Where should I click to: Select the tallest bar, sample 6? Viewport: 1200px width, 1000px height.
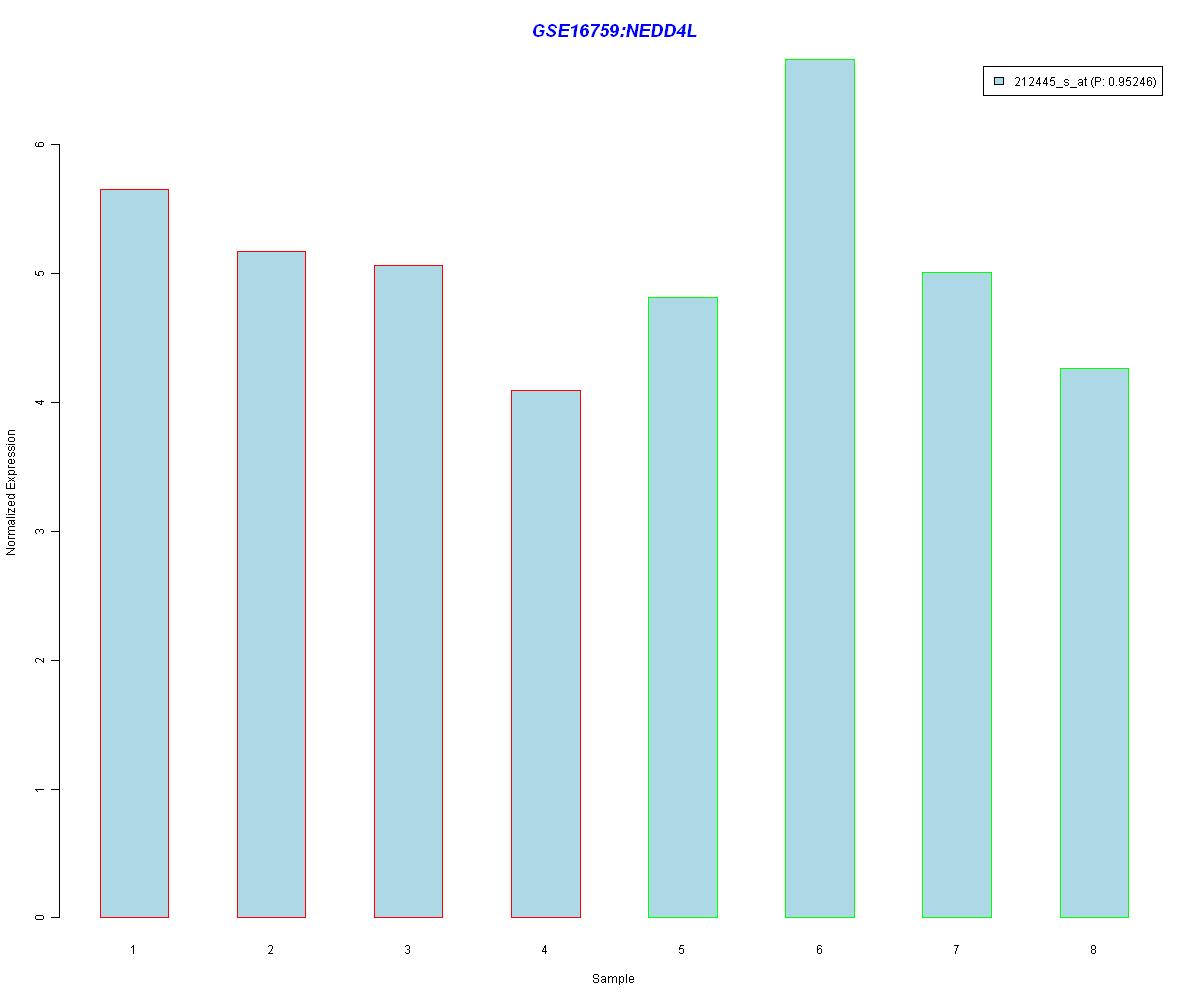tap(819, 488)
